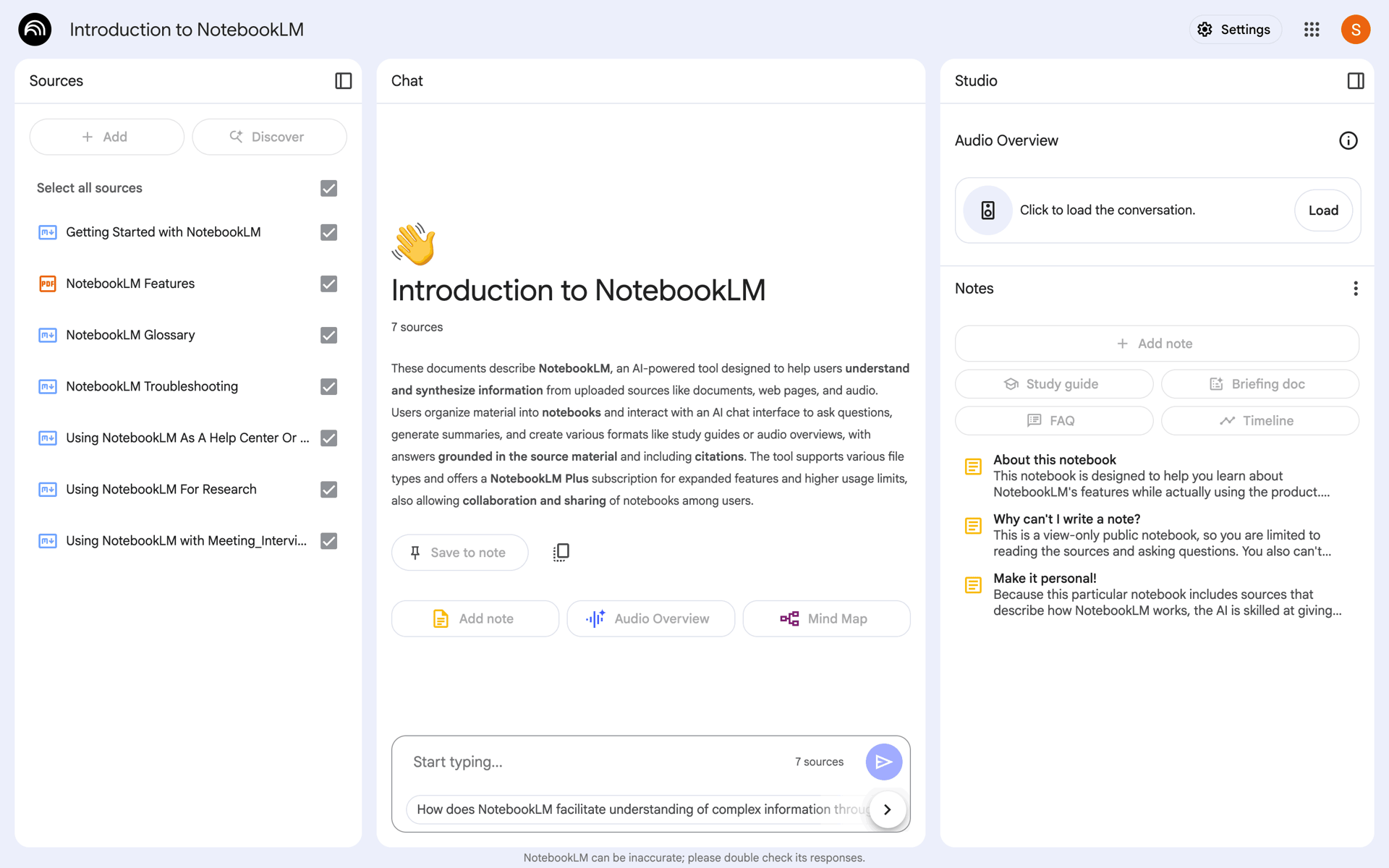Viewport: 1389px width, 868px height.
Task: Click About this notebook note icon
Action: tap(973, 467)
